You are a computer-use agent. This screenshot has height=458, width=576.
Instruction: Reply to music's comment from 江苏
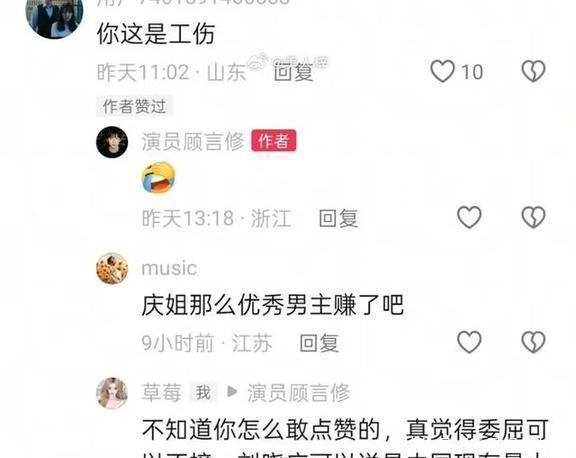click(x=319, y=343)
